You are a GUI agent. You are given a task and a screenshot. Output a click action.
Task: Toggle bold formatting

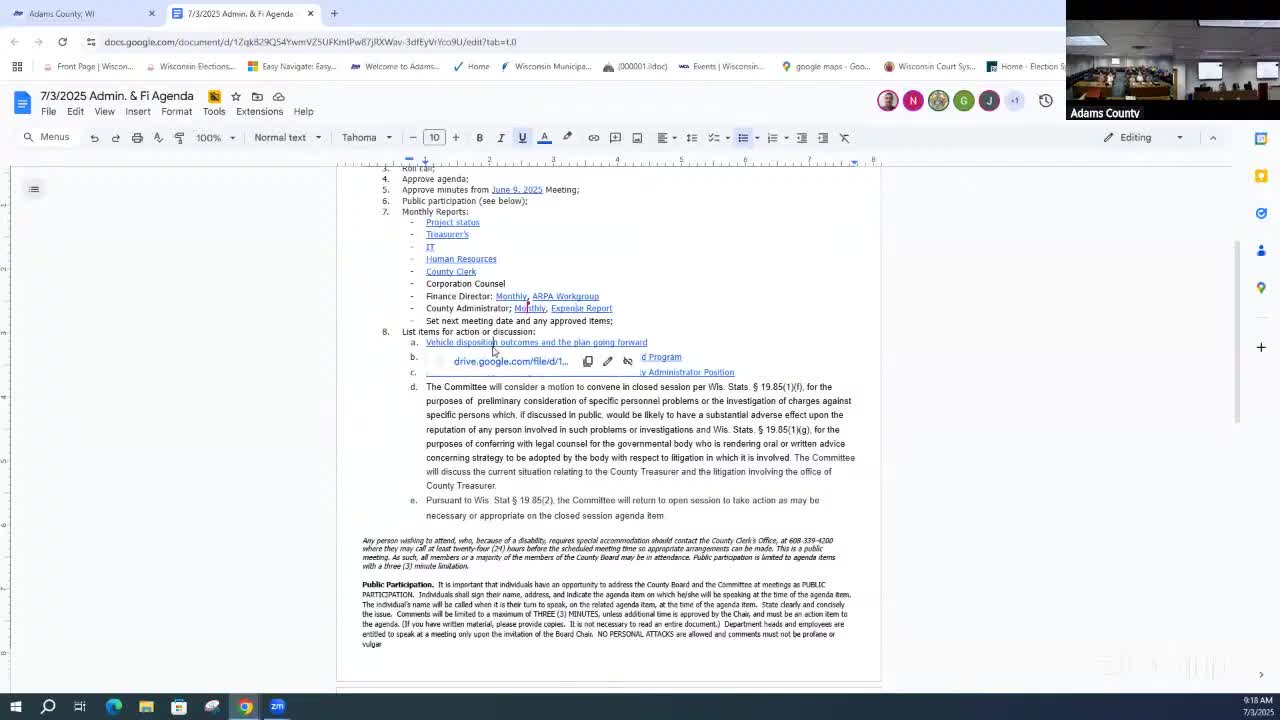(x=479, y=138)
